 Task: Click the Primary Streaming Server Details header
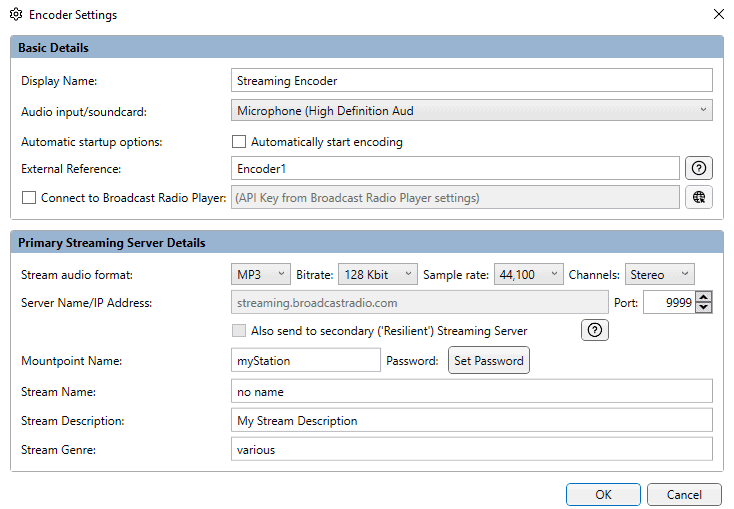click(x=367, y=243)
